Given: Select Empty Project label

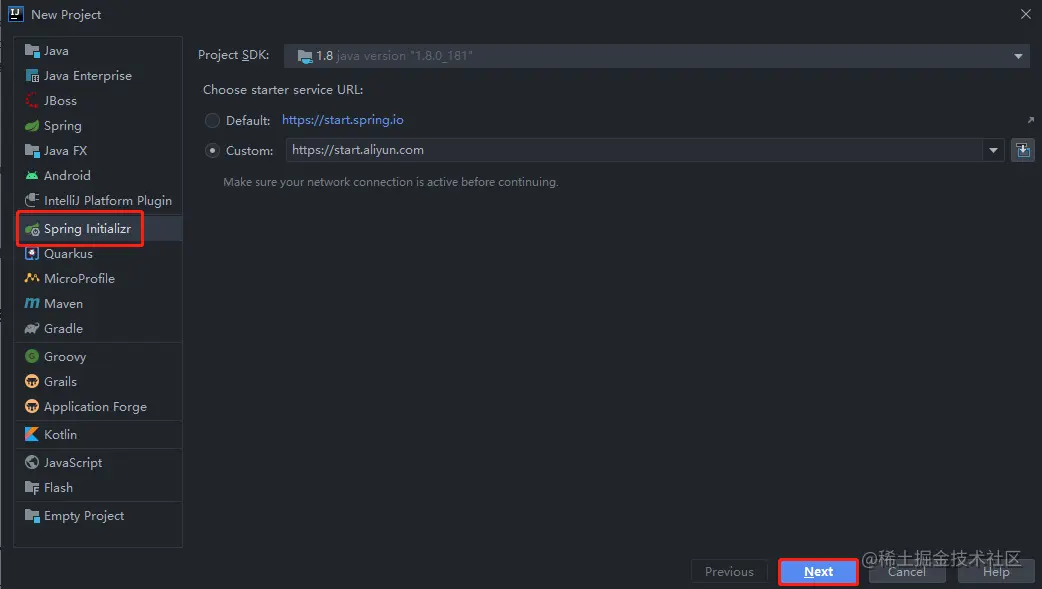Looking at the screenshot, I should pyautogui.click(x=84, y=515).
